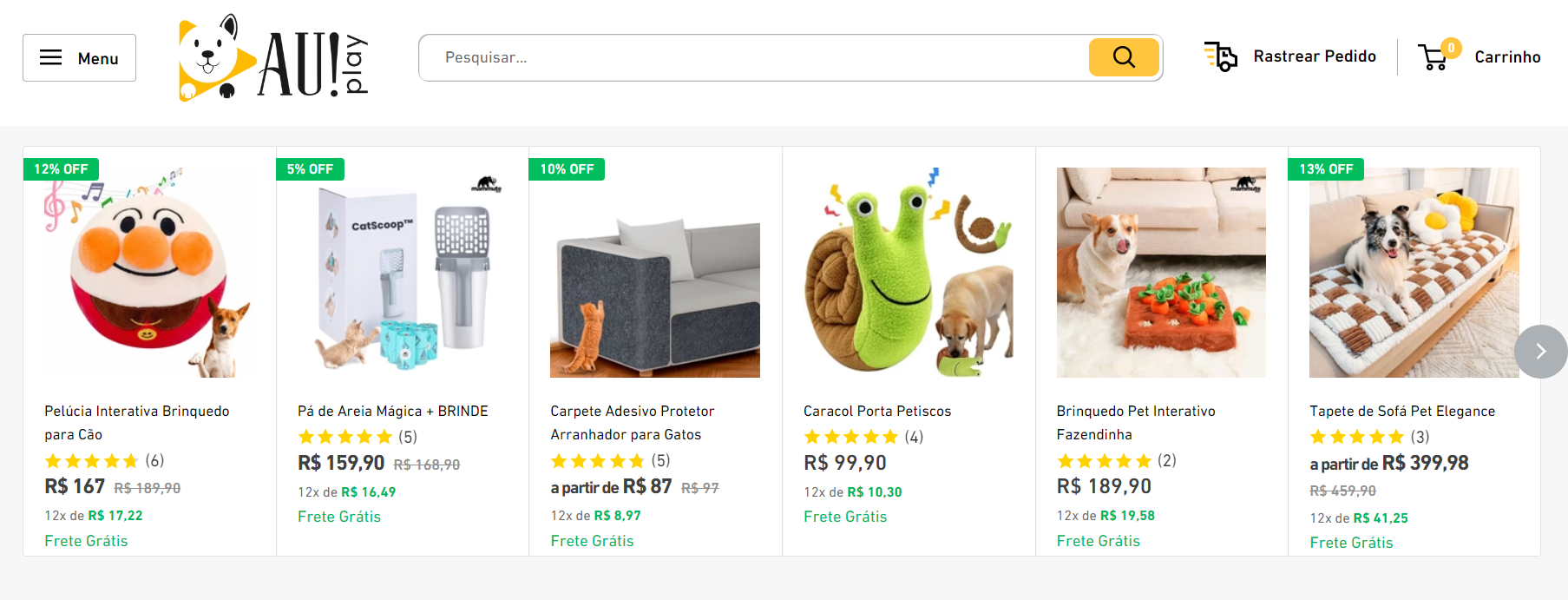
Task: Open the Caracol Porta Petiscos title
Action: [877, 411]
